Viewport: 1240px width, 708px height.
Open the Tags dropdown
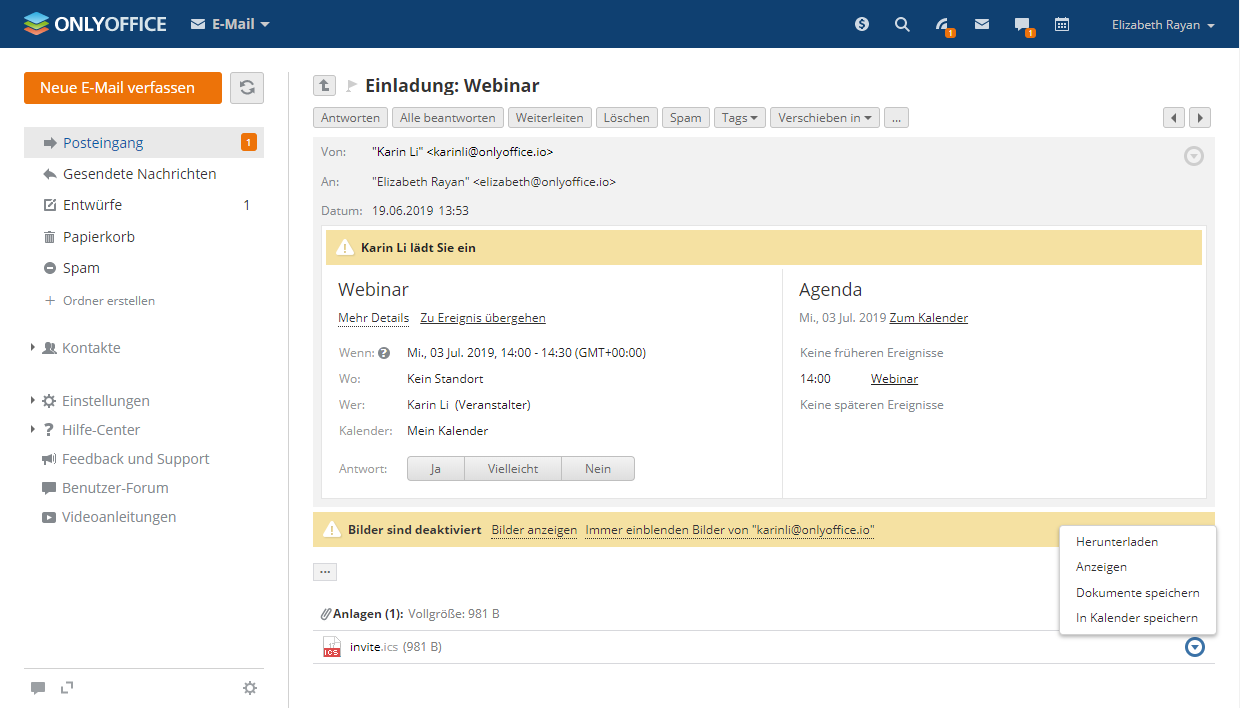point(739,118)
